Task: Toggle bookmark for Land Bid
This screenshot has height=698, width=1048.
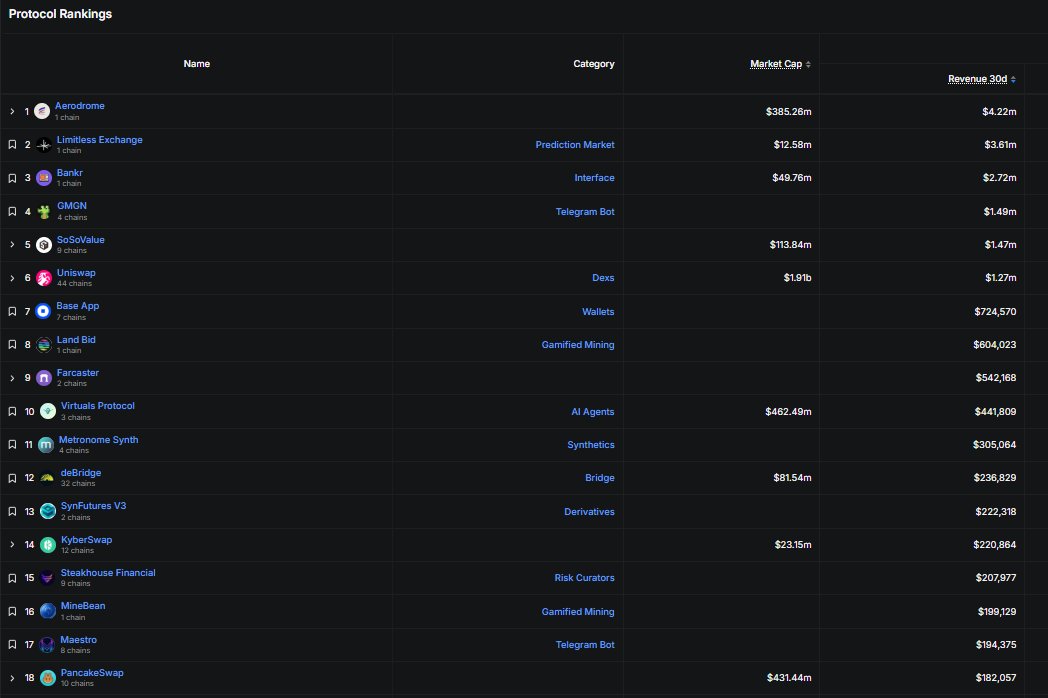Action: click(x=12, y=344)
